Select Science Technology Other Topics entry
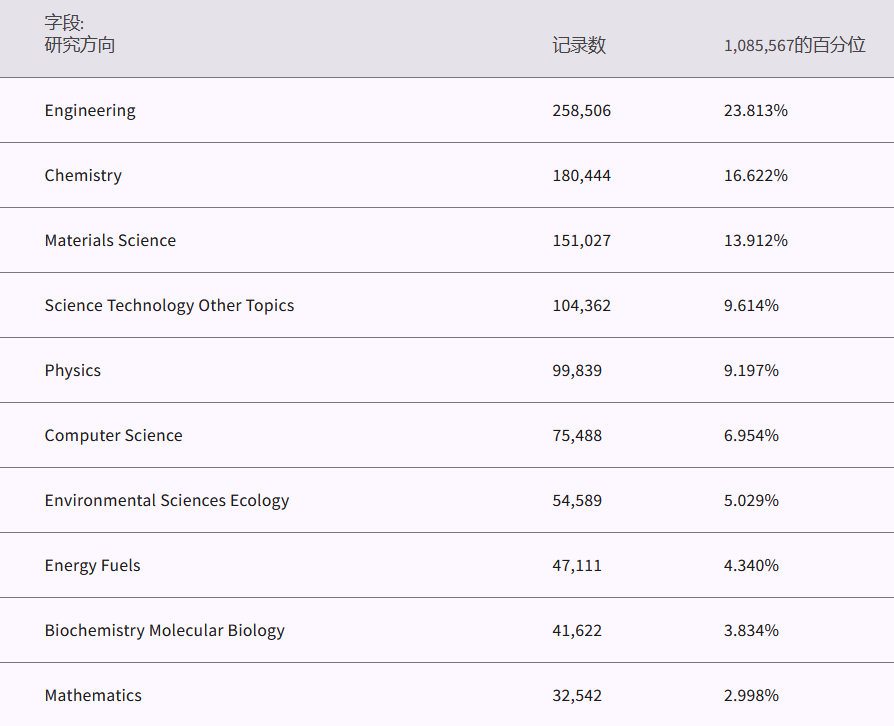 169,306
